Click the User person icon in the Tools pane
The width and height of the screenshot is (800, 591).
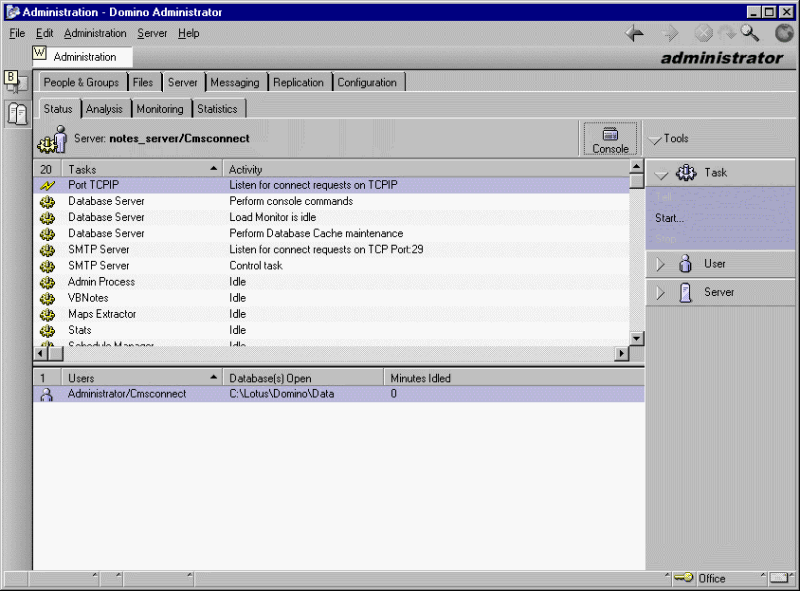pos(685,264)
